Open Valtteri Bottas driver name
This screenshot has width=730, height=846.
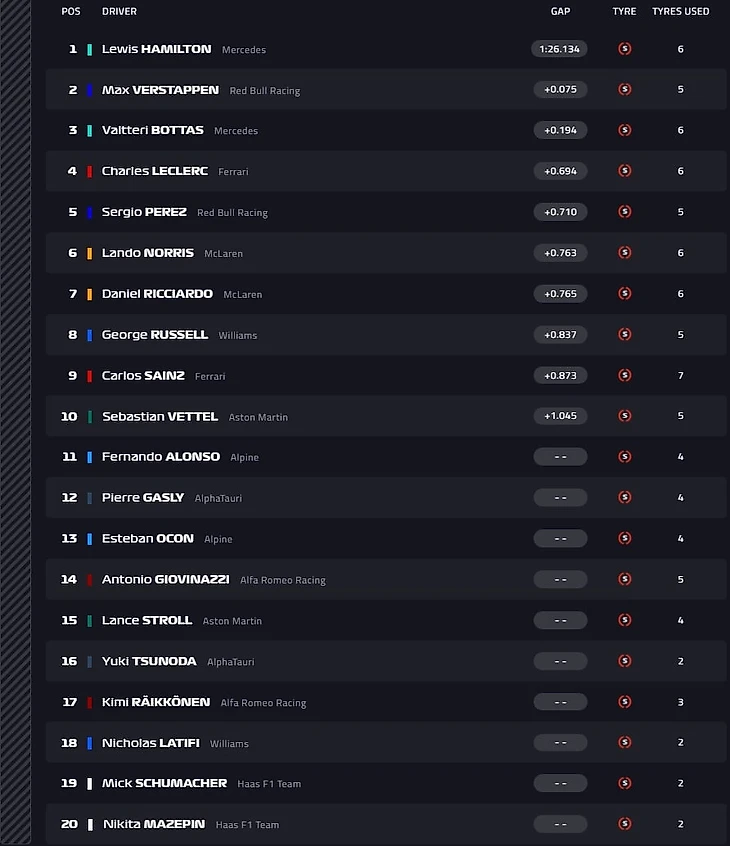click(x=152, y=130)
